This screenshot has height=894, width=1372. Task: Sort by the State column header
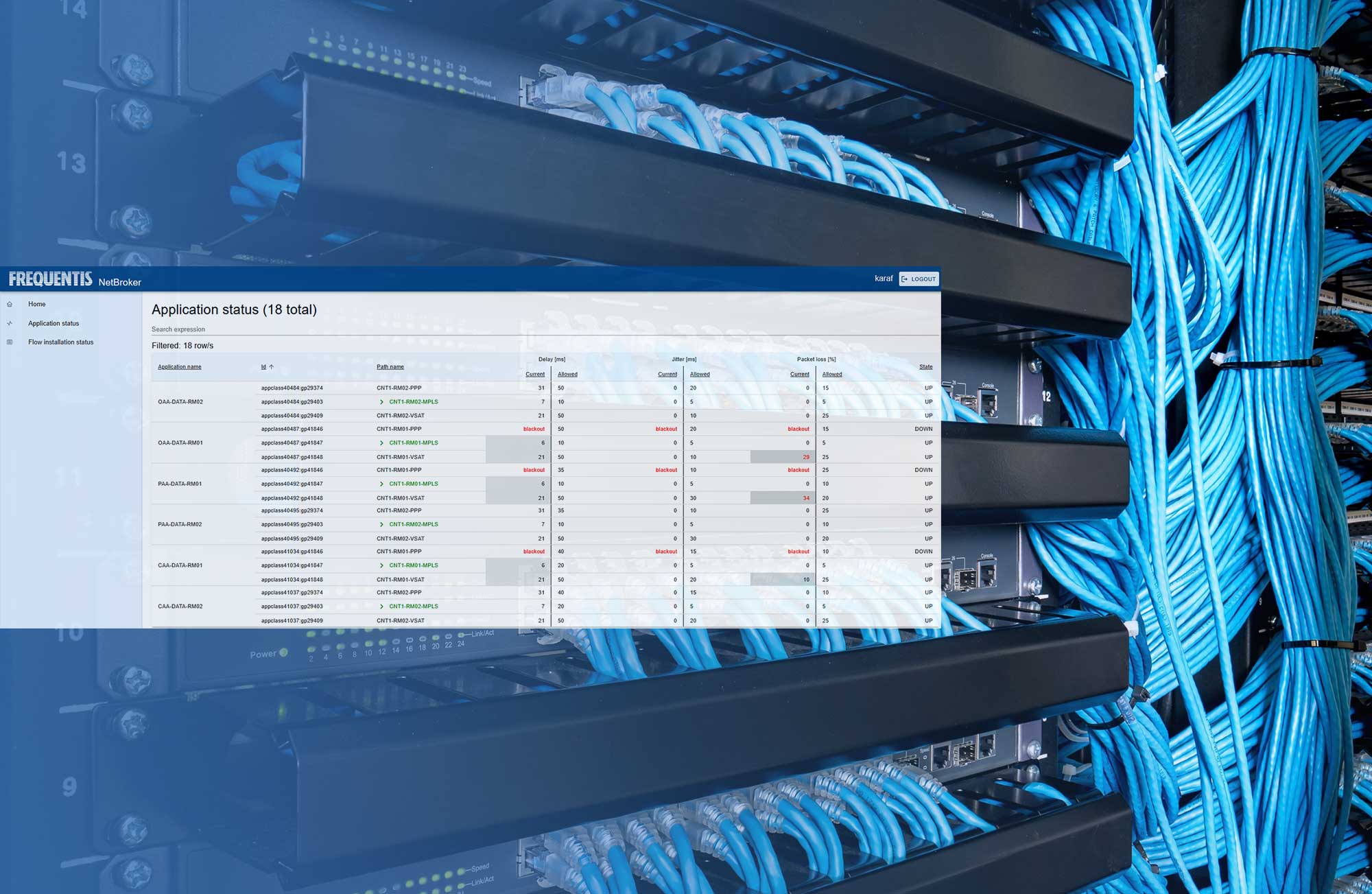pos(926,366)
